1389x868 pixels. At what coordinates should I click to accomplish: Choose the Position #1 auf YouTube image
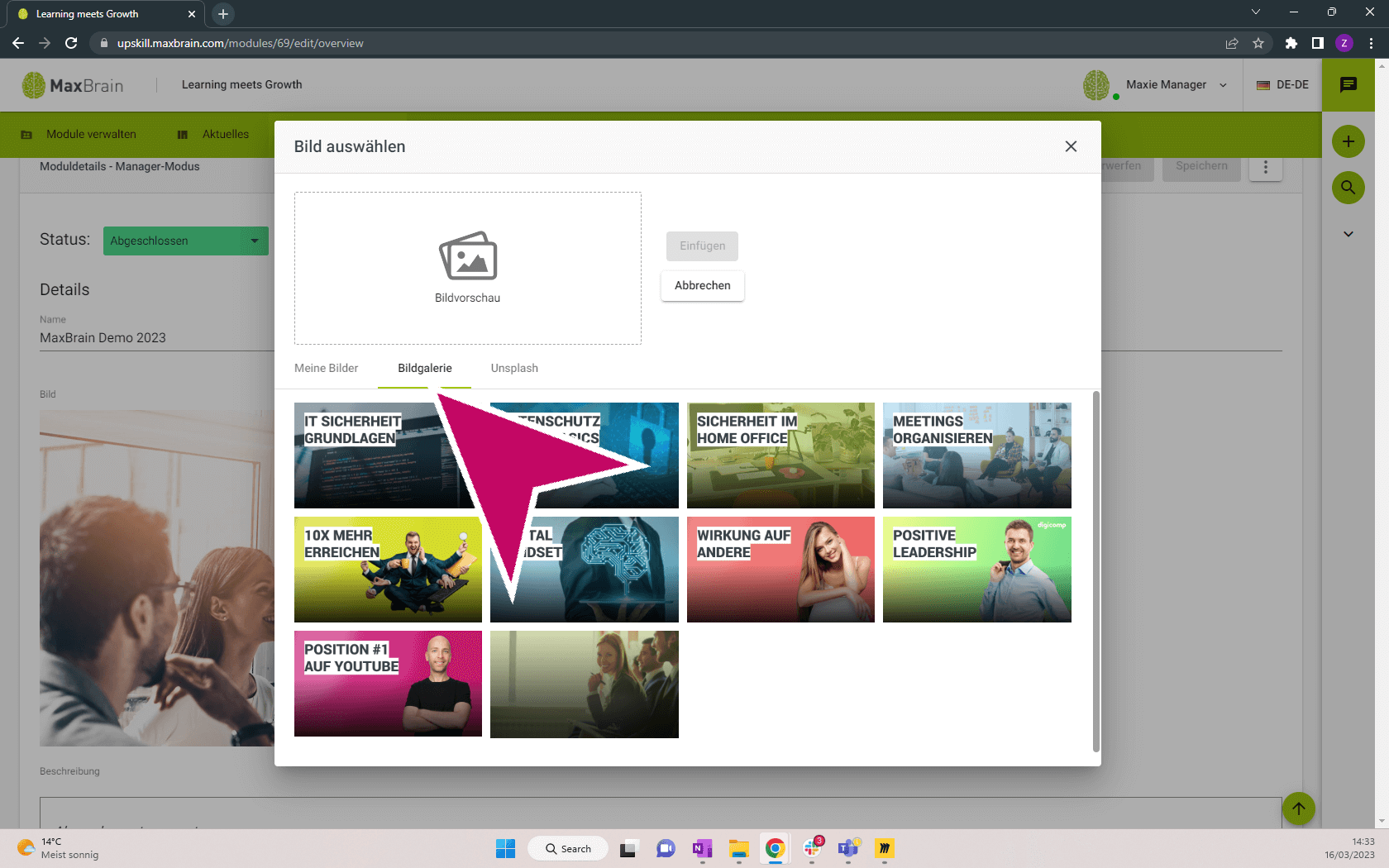[388, 684]
